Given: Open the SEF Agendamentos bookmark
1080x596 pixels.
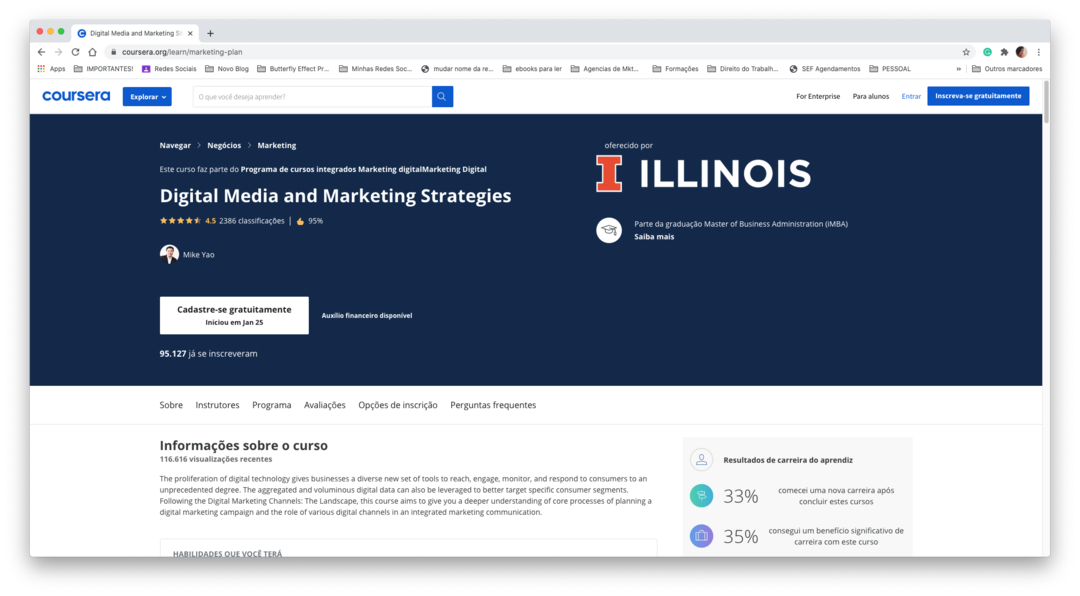Looking at the screenshot, I should pos(824,69).
